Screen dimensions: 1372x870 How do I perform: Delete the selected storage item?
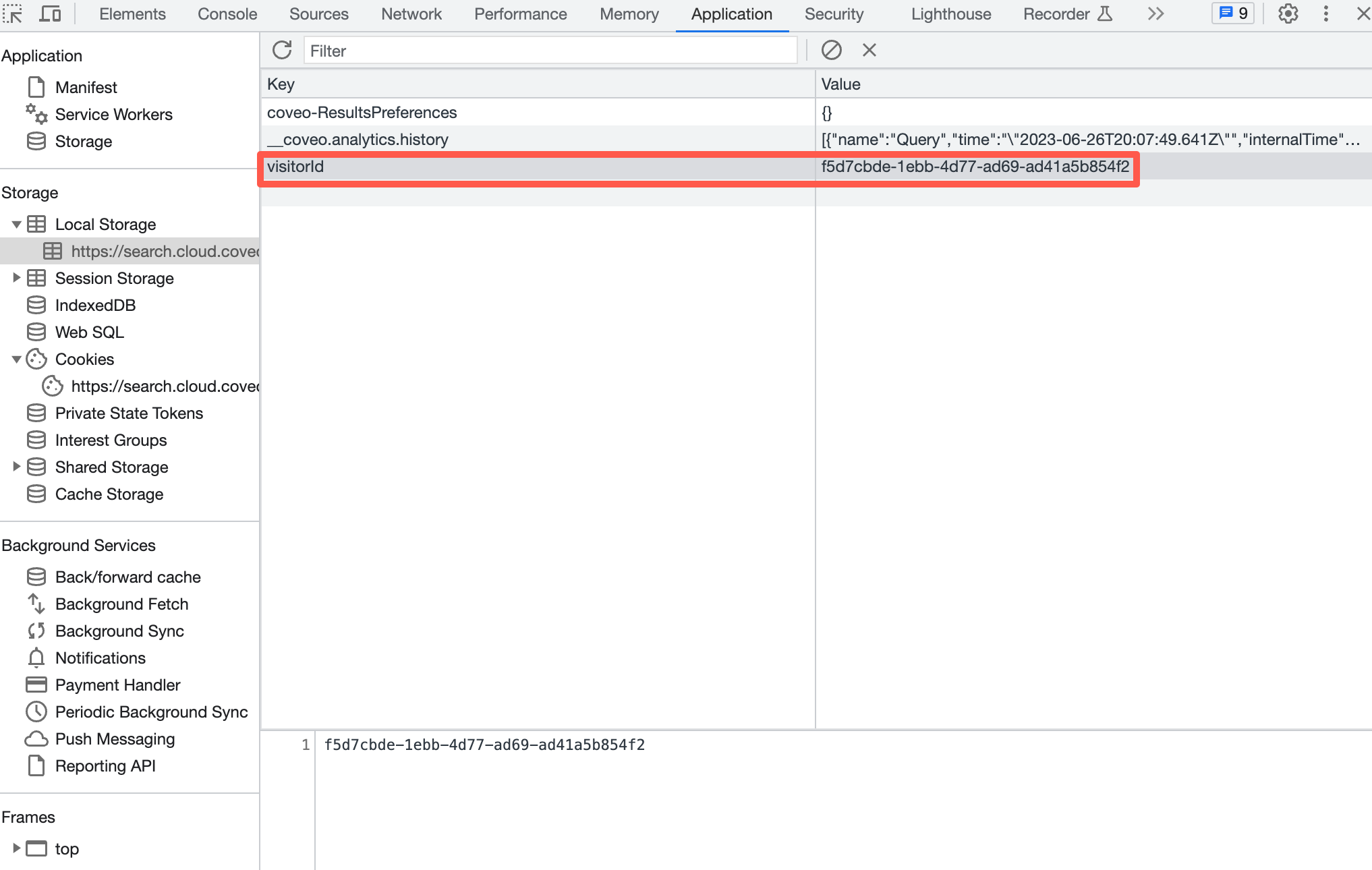(869, 50)
